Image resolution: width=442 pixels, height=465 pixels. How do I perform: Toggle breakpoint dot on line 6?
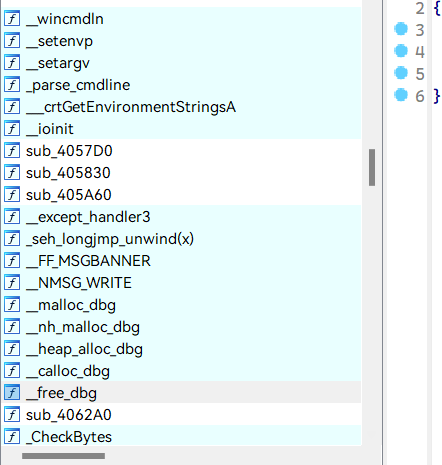(401, 95)
